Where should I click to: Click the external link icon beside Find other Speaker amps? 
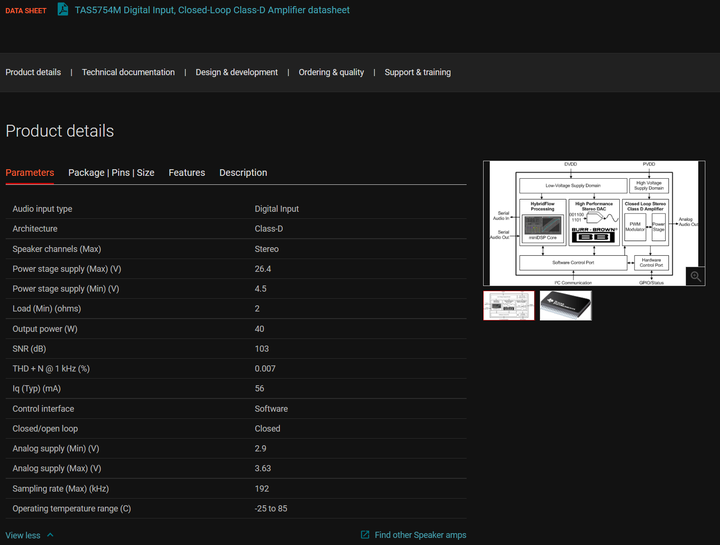[x=365, y=535]
